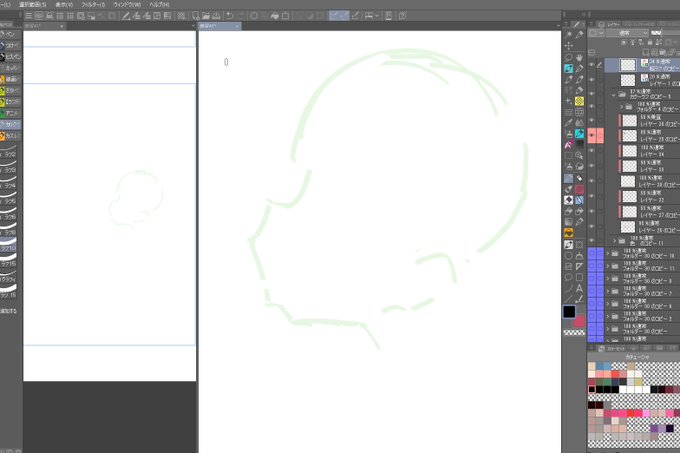Viewport: 680px width, 453px height.
Task: Open the ウィンドウ(W) menu
Action: coord(127,4)
